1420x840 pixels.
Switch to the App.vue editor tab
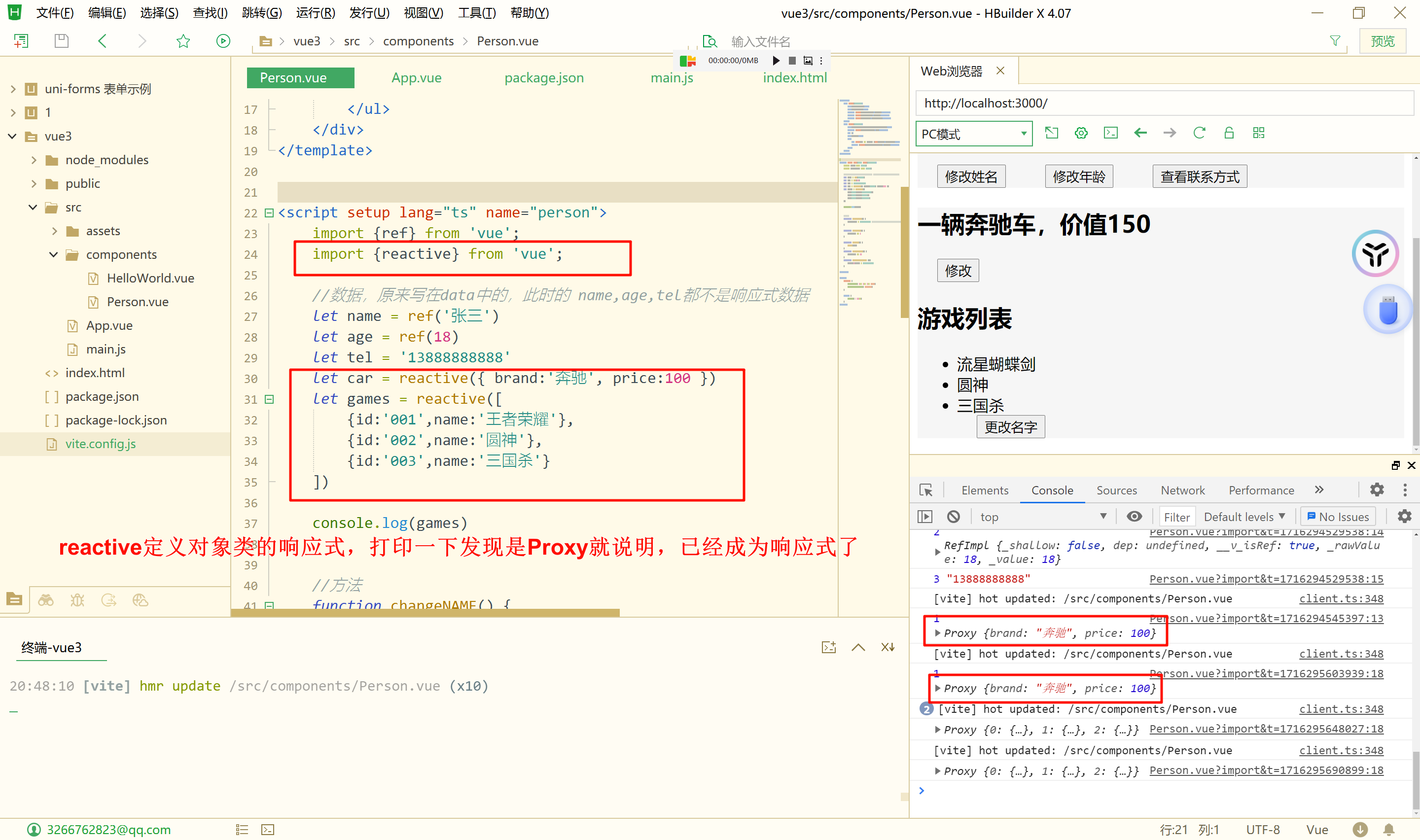point(416,77)
